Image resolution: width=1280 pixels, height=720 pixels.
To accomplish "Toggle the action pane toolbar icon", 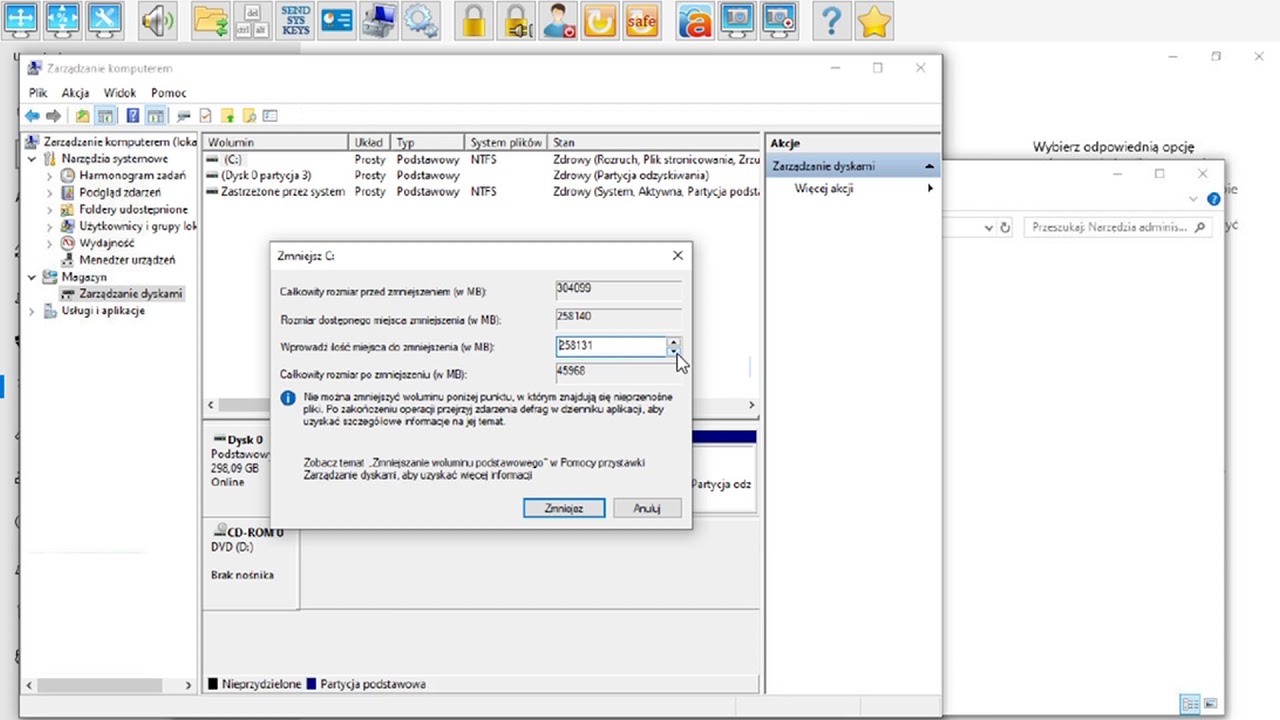I will [x=155, y=116].
